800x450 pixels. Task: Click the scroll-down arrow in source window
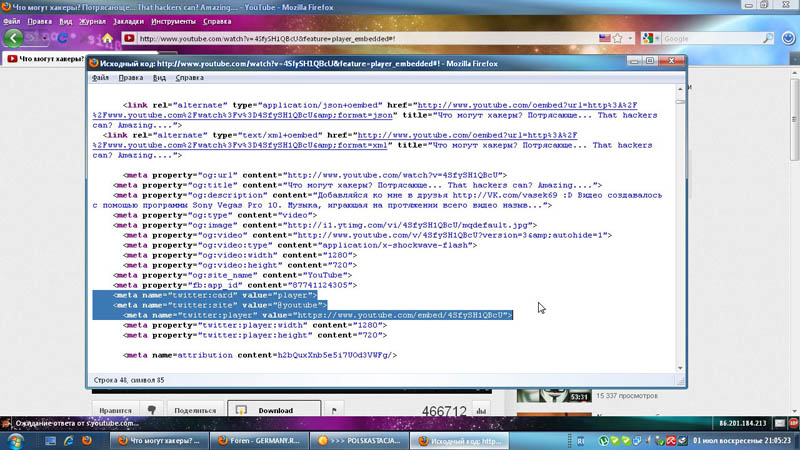click(680, 368)
